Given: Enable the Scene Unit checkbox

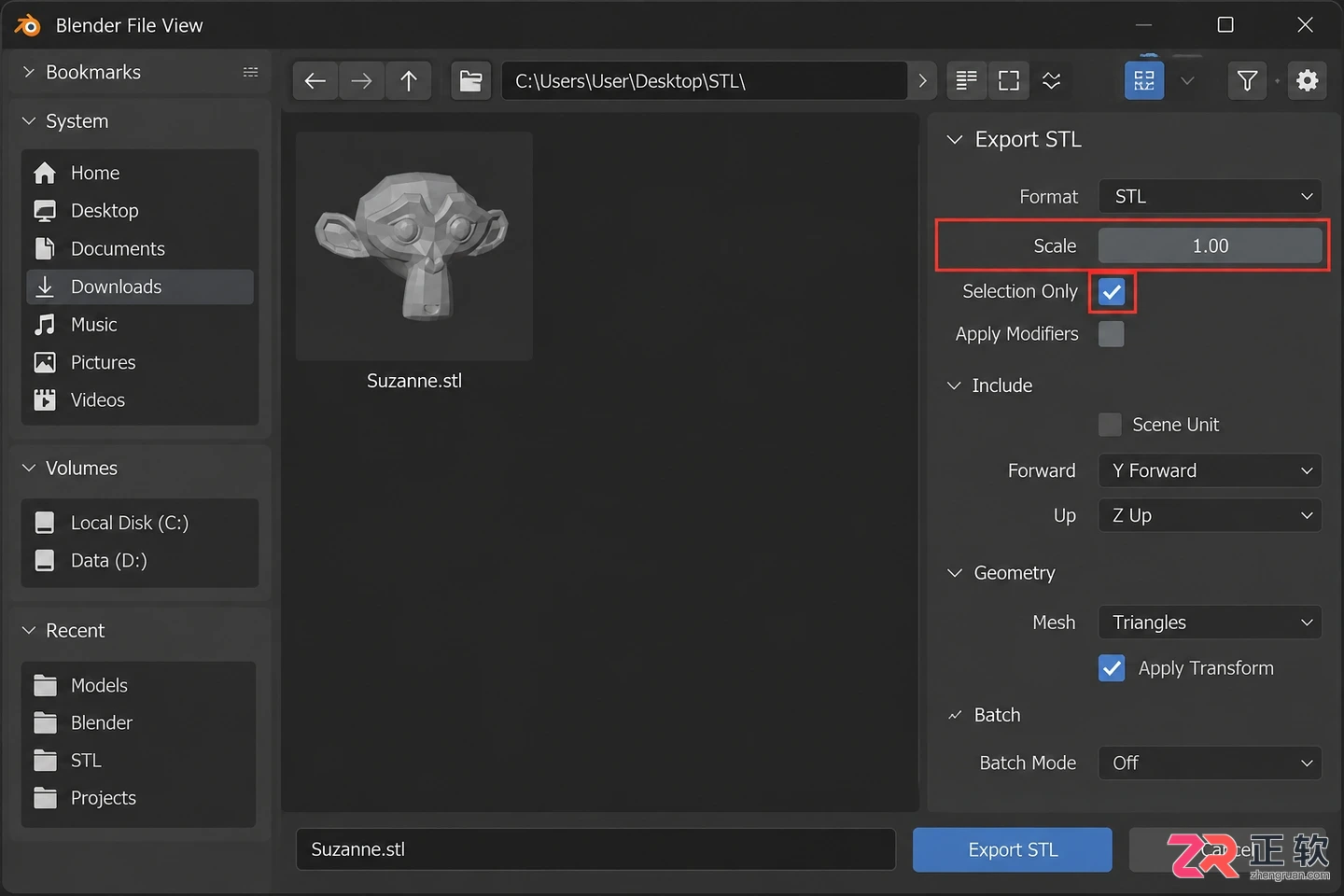Looking at the screenshot, I should tap(1111, 425).
